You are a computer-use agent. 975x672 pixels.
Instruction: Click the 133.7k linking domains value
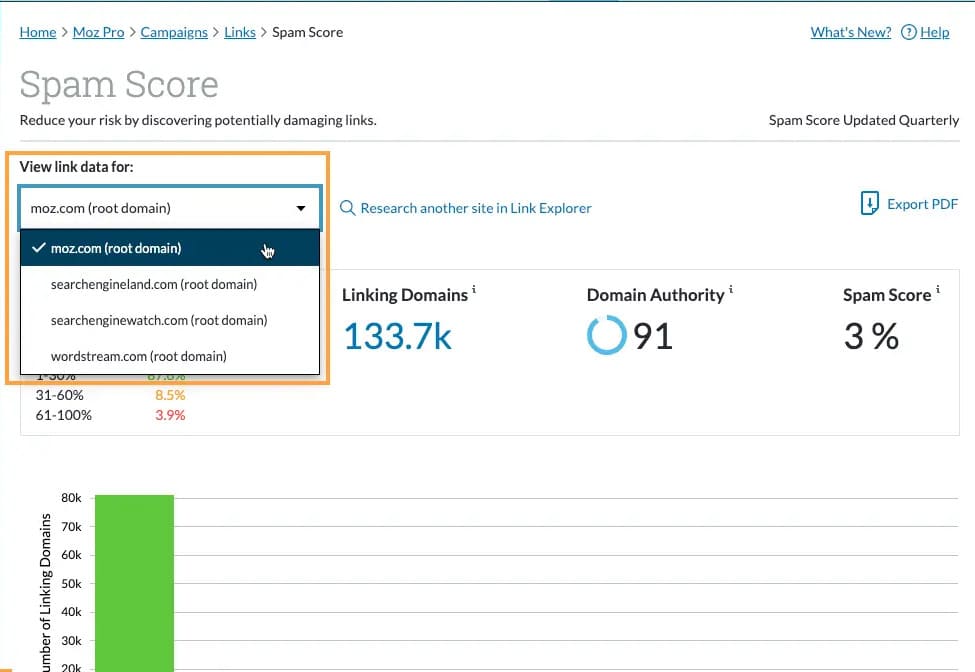click(397, 336)
